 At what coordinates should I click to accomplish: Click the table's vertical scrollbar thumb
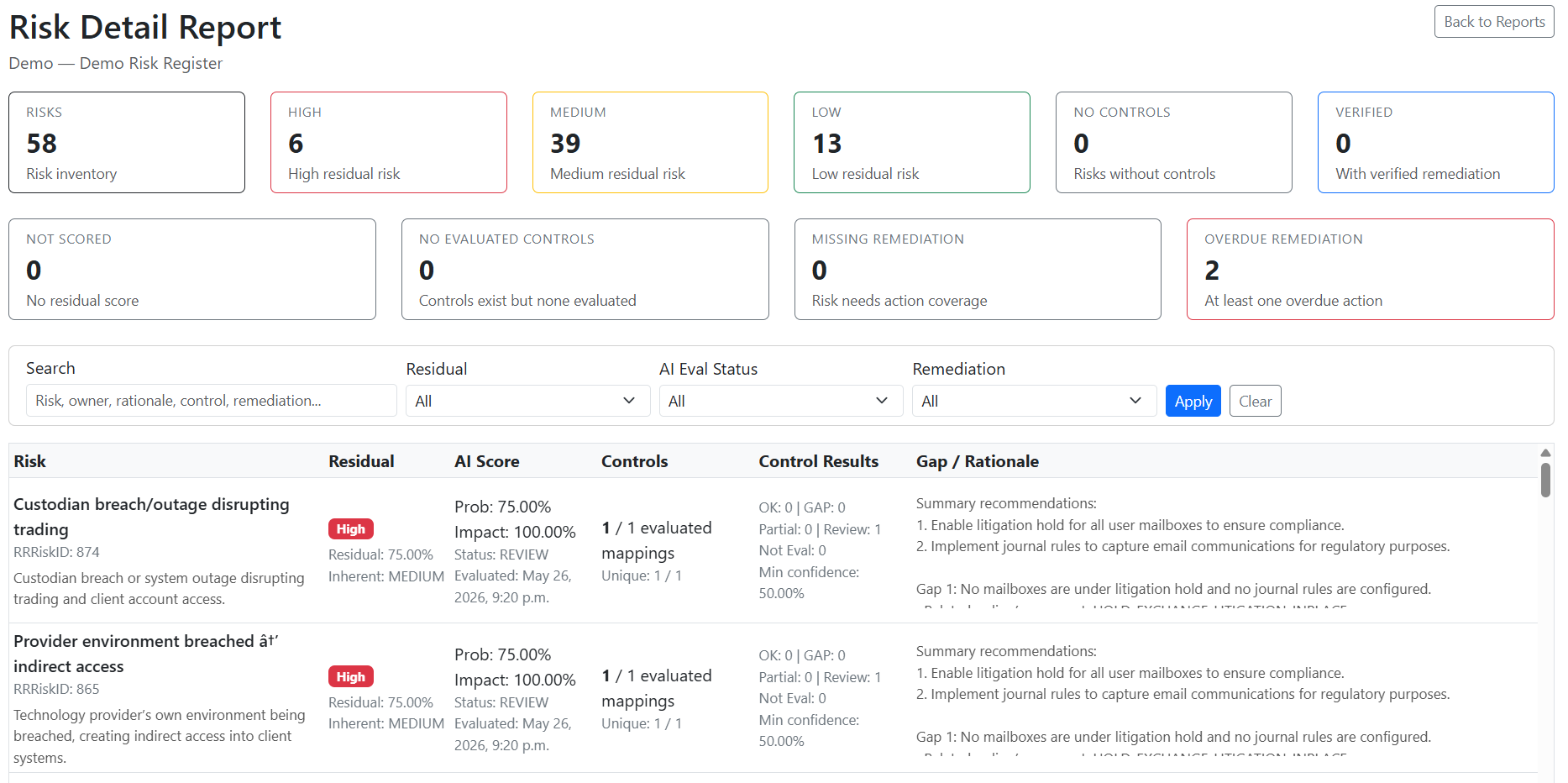coord(1545,480)
